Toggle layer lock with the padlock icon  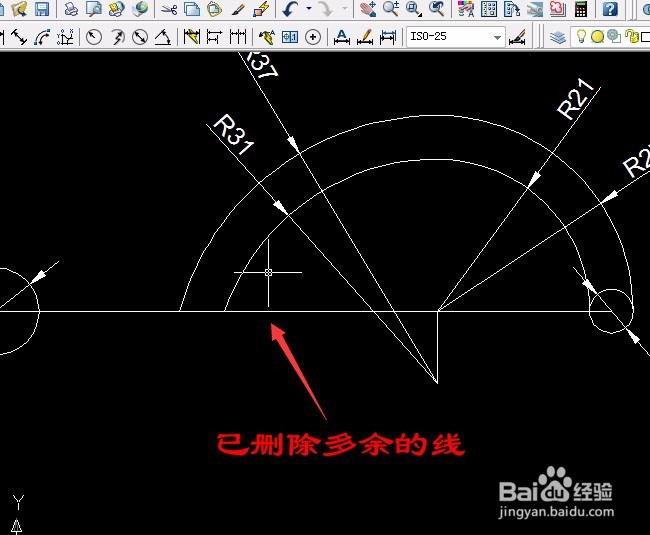click(x=631, y=36)
